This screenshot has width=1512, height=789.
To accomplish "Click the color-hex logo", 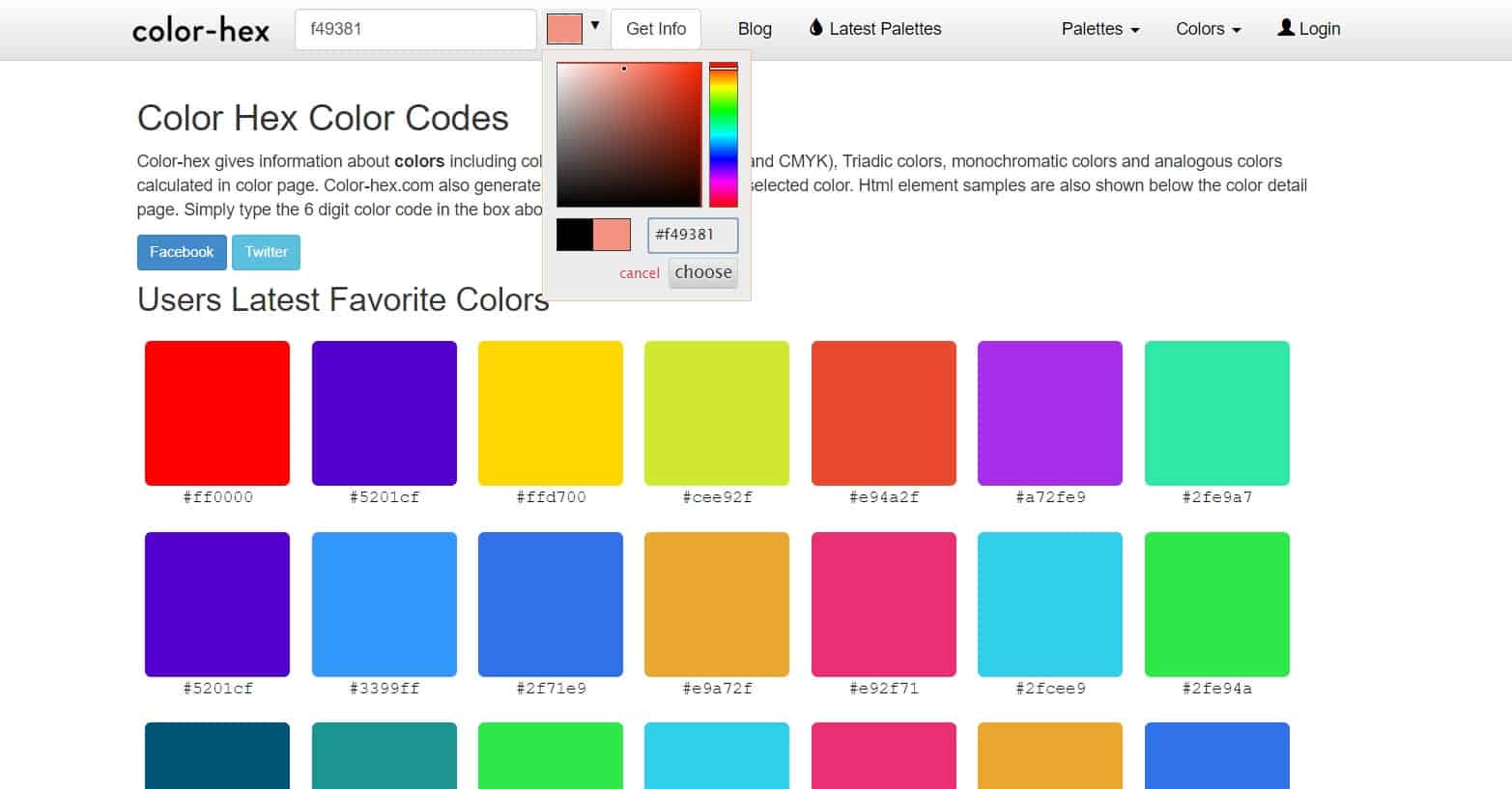I will tap(201, 30).
